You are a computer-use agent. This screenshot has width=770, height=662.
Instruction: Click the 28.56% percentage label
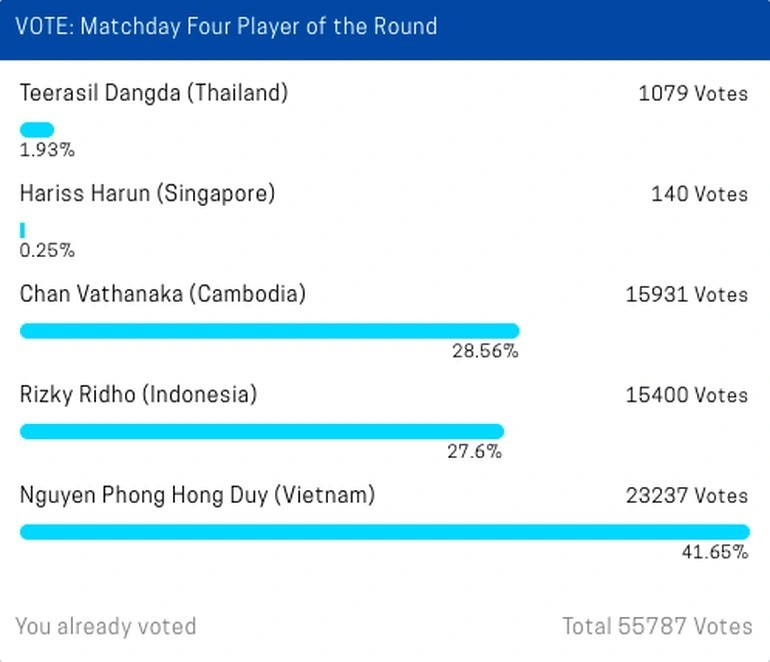[x=484, y=351]
